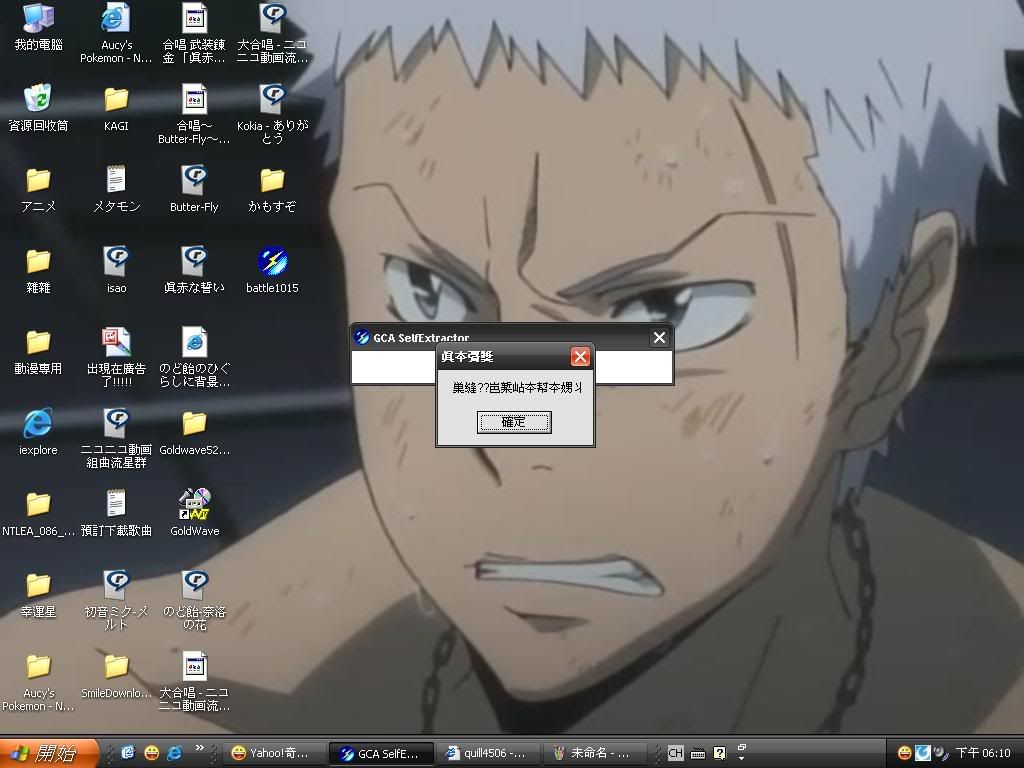The height and width of the screenshot is (768, 1024).
Task: Open the 出現在廣告了!!!!! image file
Action: tap(116, 357)
